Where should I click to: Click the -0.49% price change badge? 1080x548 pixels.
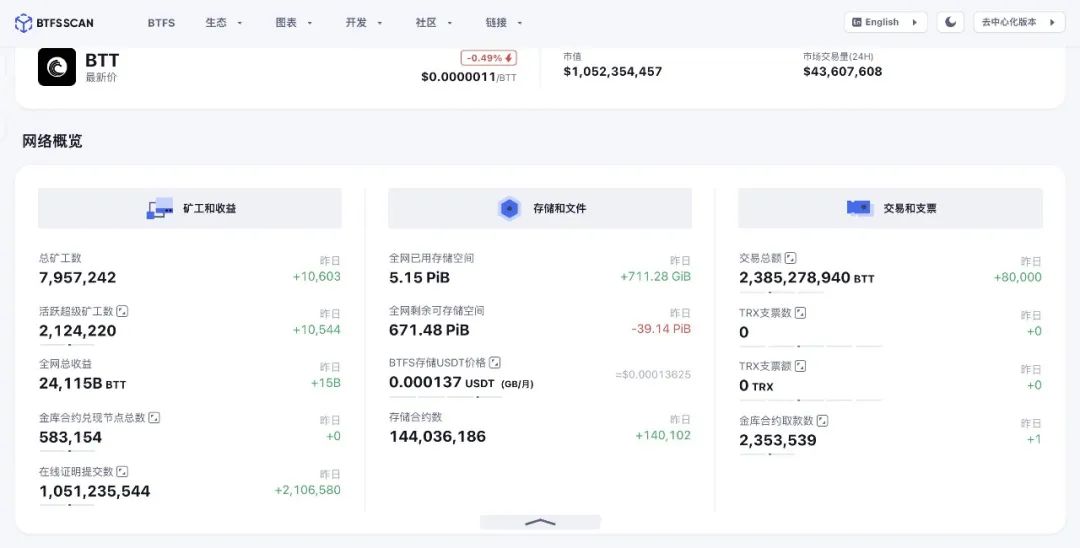489,58
